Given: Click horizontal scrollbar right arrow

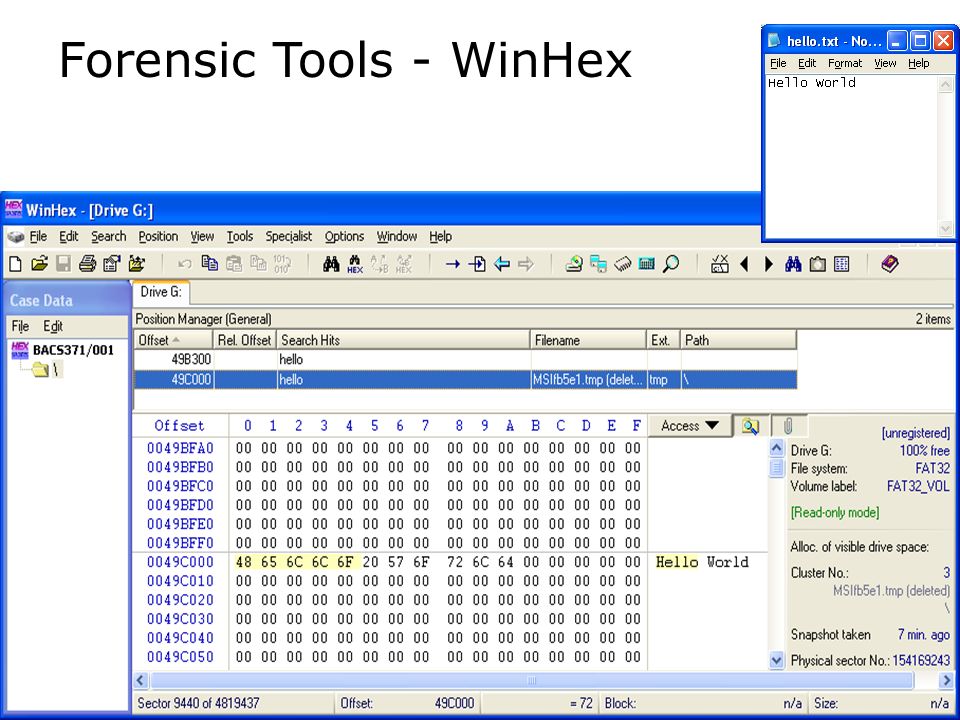Looking at the screenshot, I should pyautogui.click(x=947, y=680).
